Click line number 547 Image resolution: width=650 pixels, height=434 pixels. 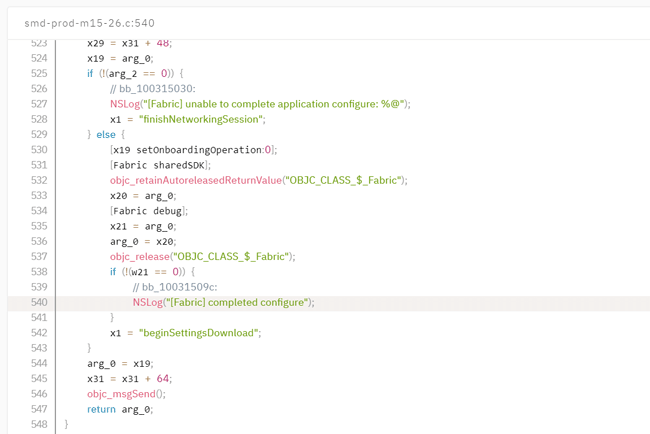coord(39,409)
